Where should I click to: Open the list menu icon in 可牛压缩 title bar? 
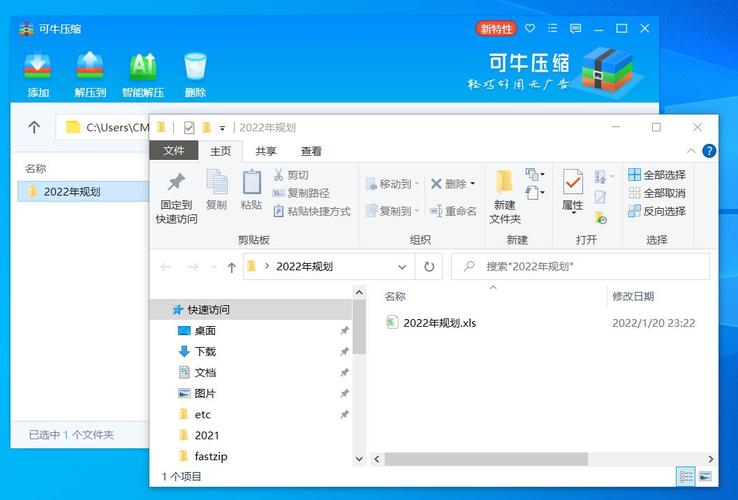tap(553, 29)
